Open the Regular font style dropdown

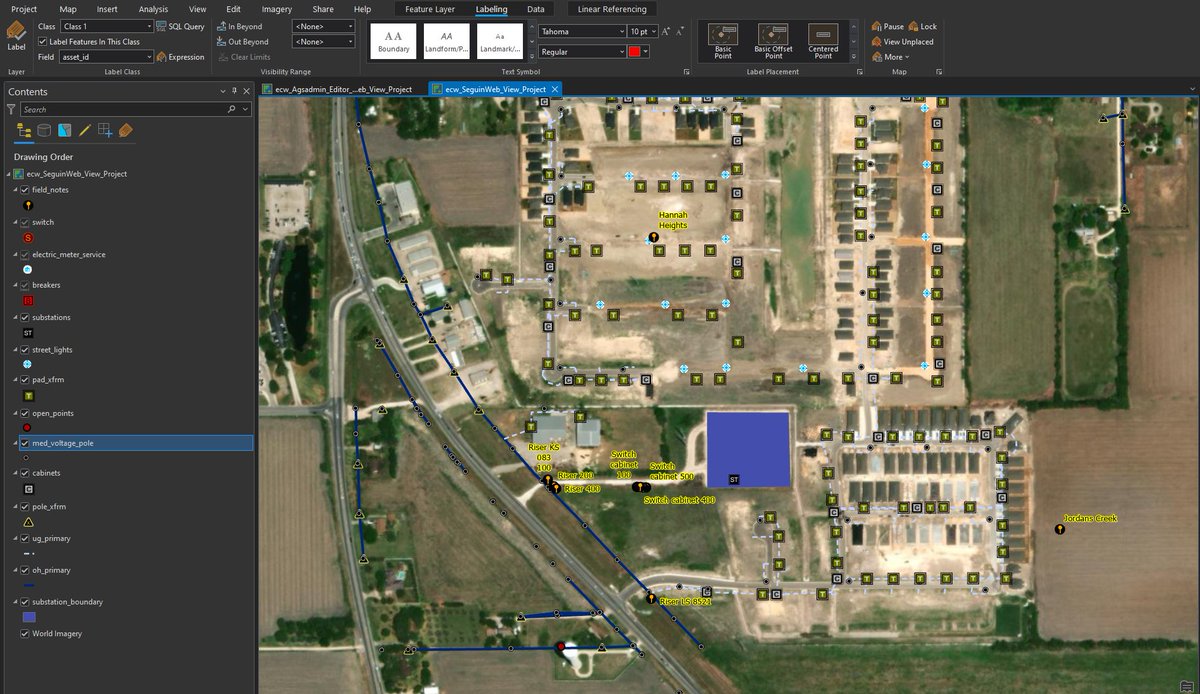pos(582,51)
